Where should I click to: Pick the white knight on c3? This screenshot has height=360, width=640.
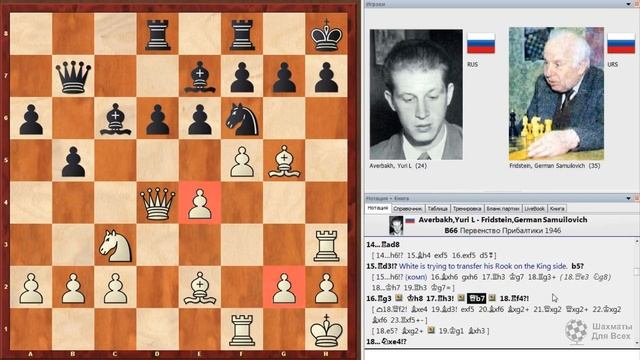point(115,245)
